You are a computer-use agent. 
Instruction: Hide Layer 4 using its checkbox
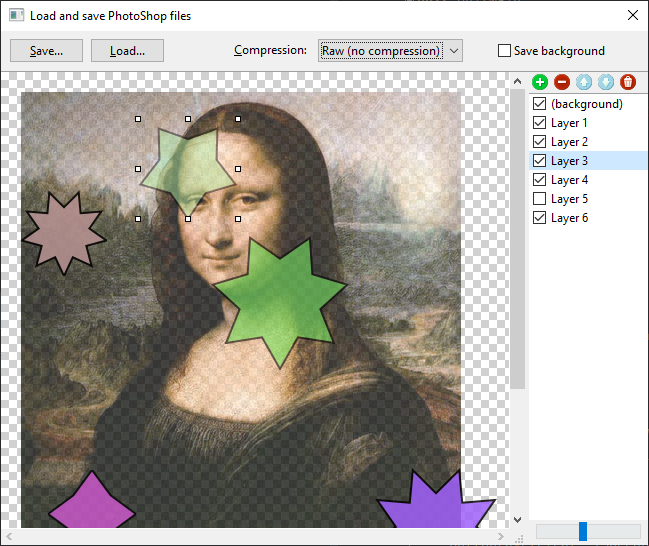pos(539,180)
